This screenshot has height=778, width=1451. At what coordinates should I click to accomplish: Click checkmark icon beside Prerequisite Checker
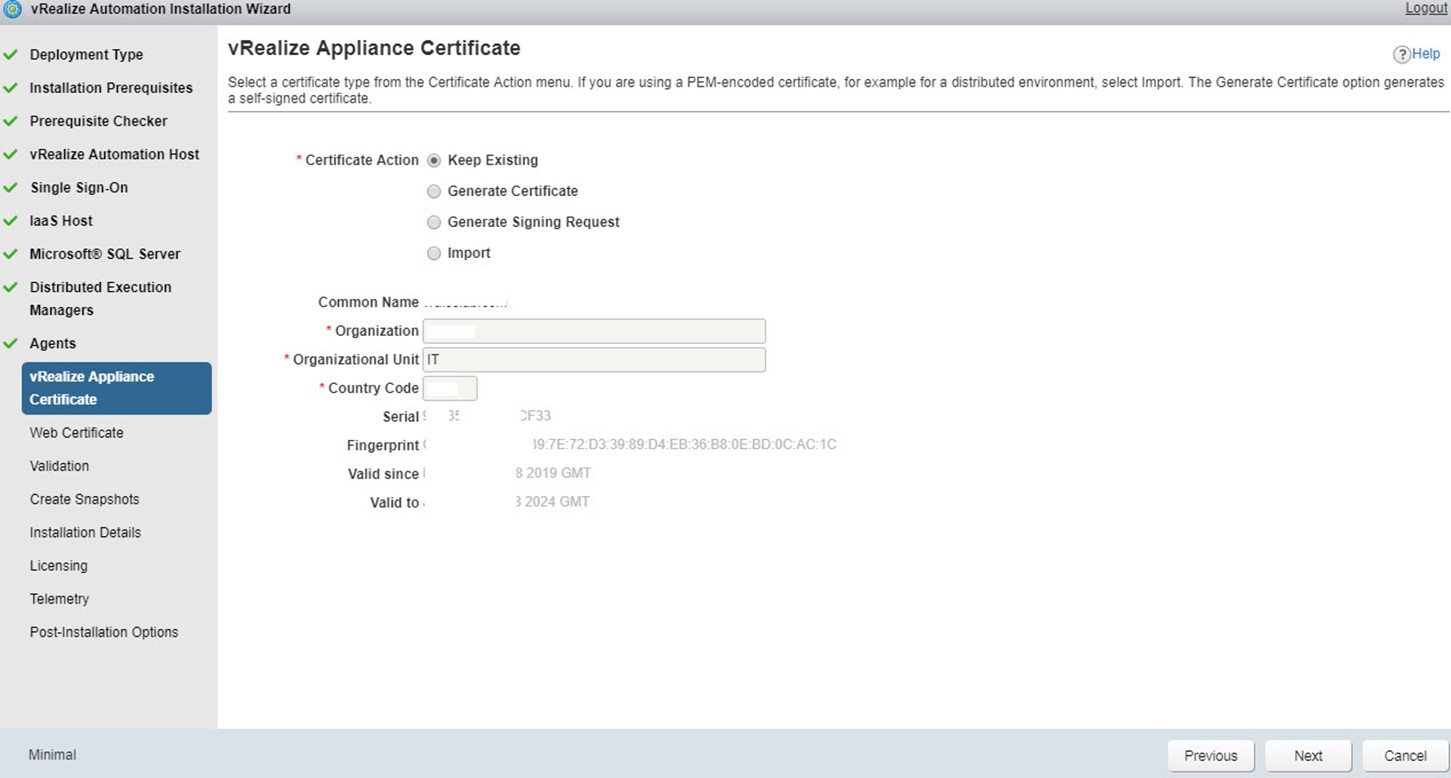tap(11, 121)
